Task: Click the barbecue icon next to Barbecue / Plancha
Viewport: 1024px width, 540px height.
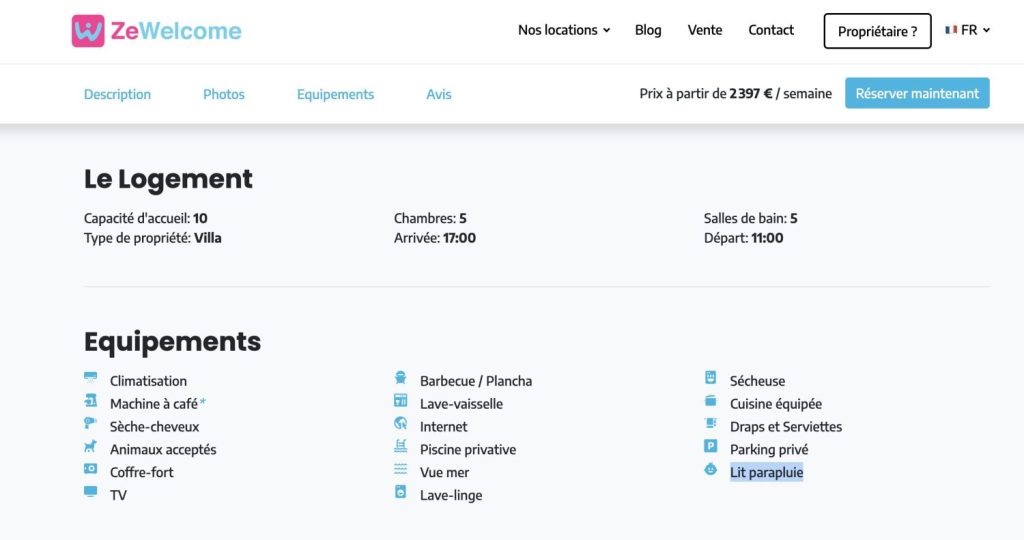Action: point(400,377)
